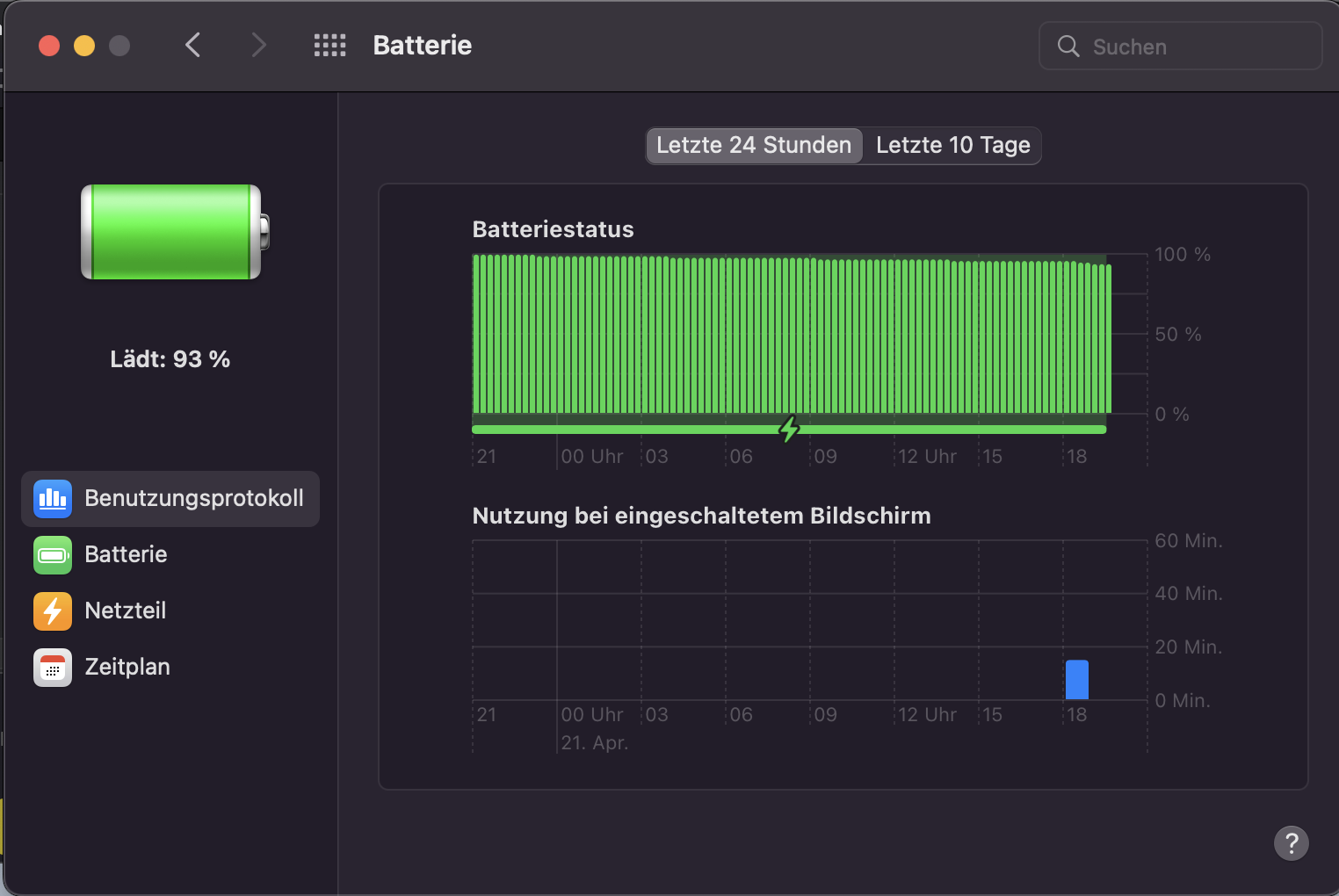The width and height of the screenshot is (1339, 896).
Task: Open the Zeitplan section label
Action: (127, 667)
